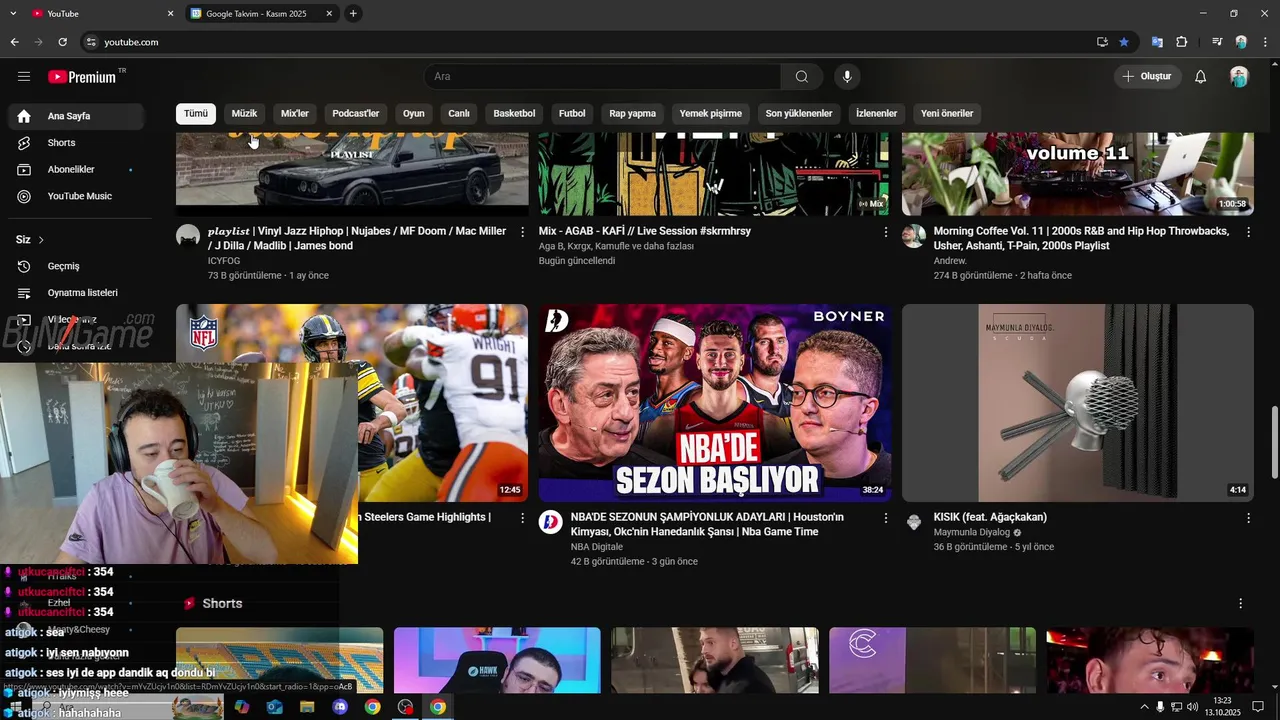Play the KISIK video thumbnail

pyautogui.click(x=1078, y=403)
